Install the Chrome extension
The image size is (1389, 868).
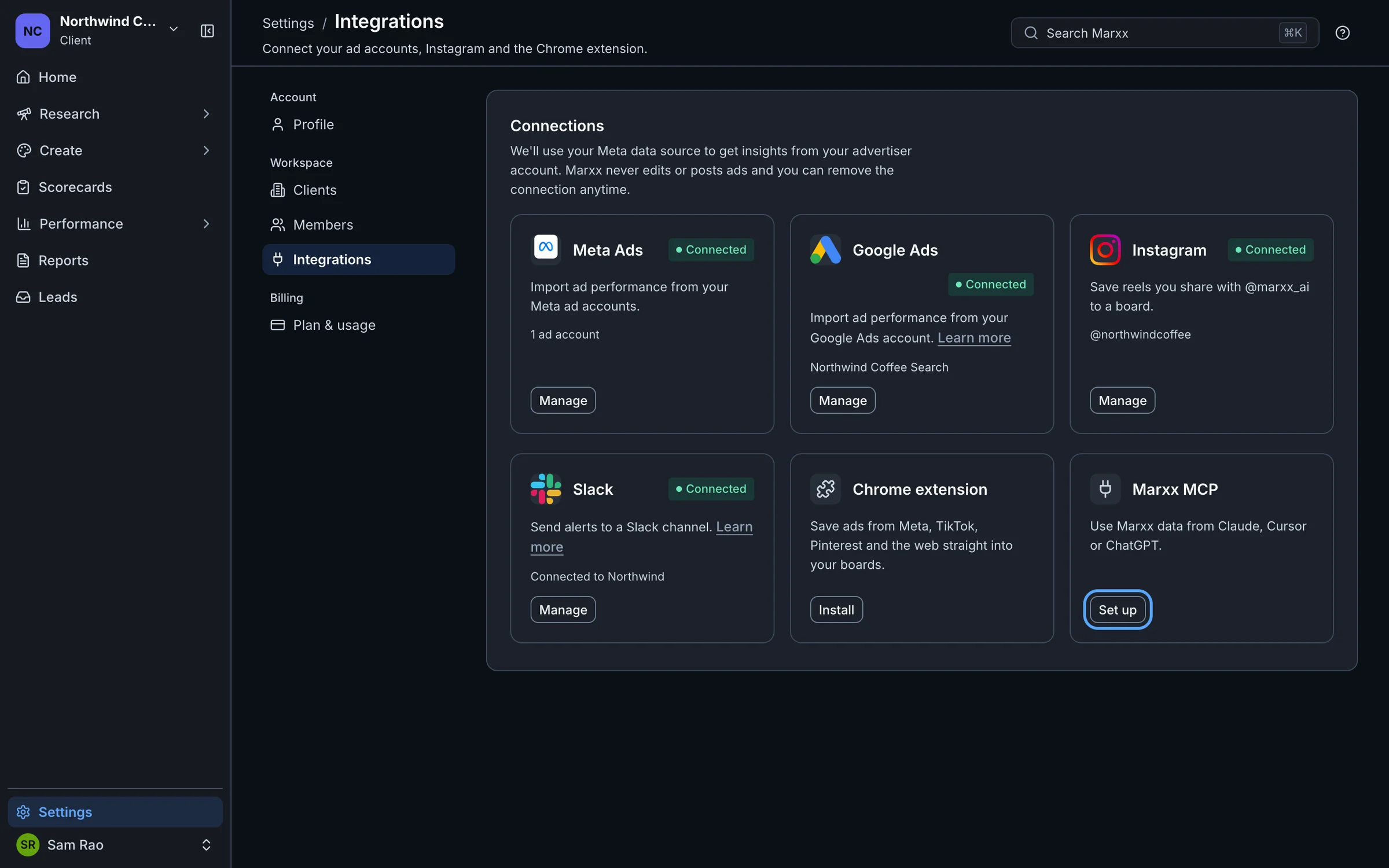[x=836, y=610]
